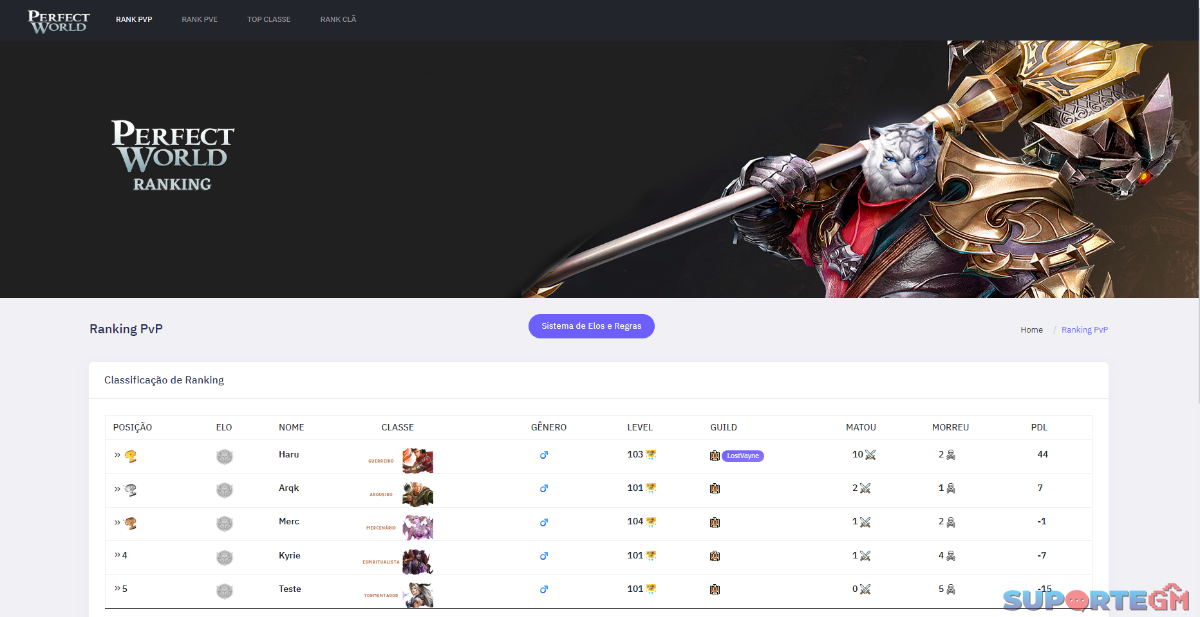This screenshot has height=617, width=1200.
Task: Click the Elo badge in Teste's row
Action: click(224, 591)
